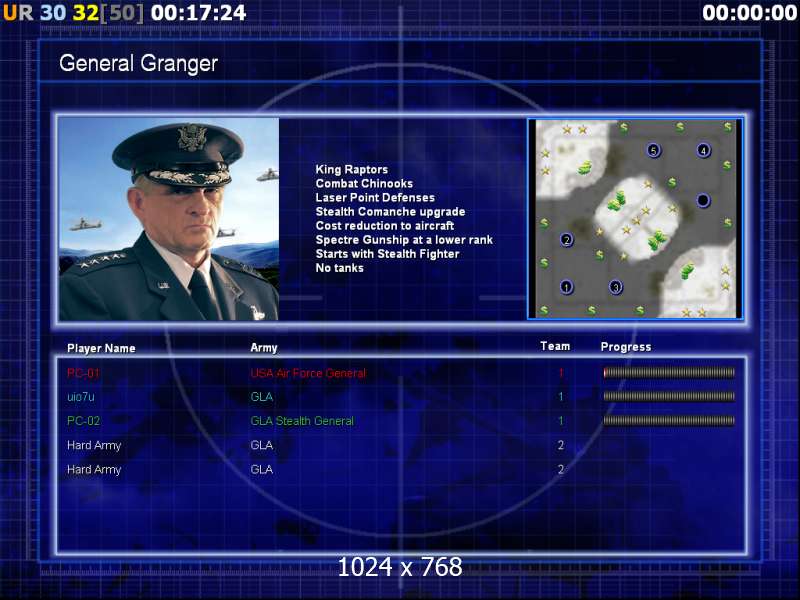The image size is (800, 600).
Task: Click the Team column header
Action: [555, 346]
